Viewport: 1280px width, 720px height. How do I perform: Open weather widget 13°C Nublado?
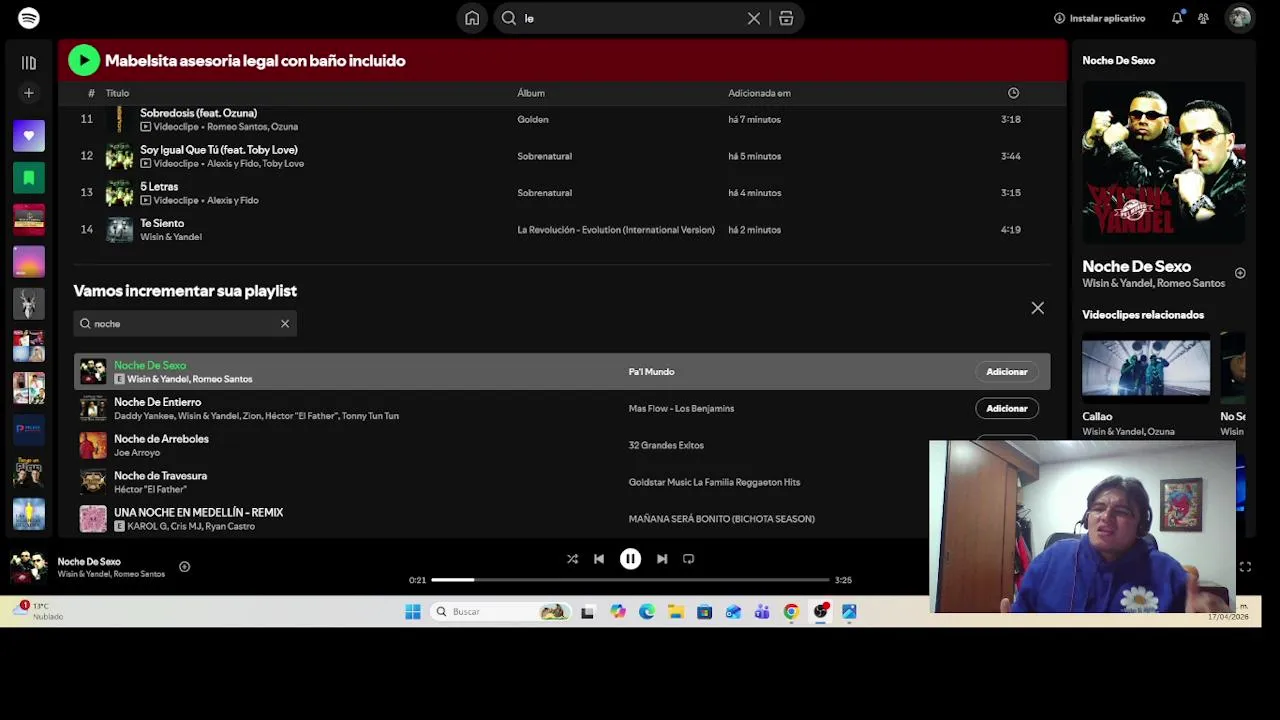click(40, 611)
